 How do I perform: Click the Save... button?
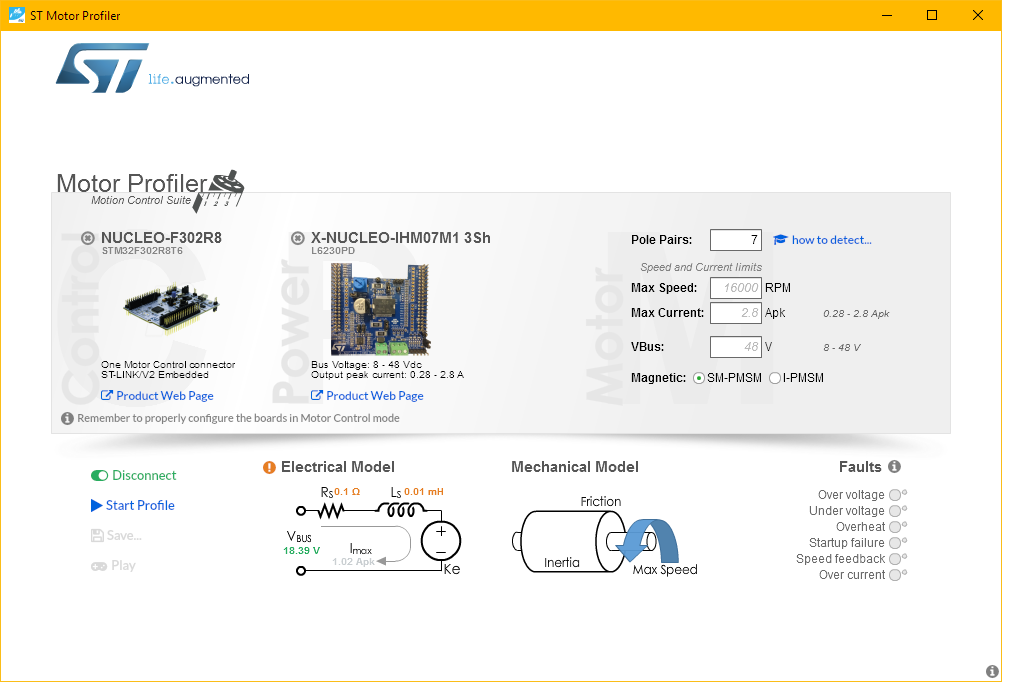point(116,535)
